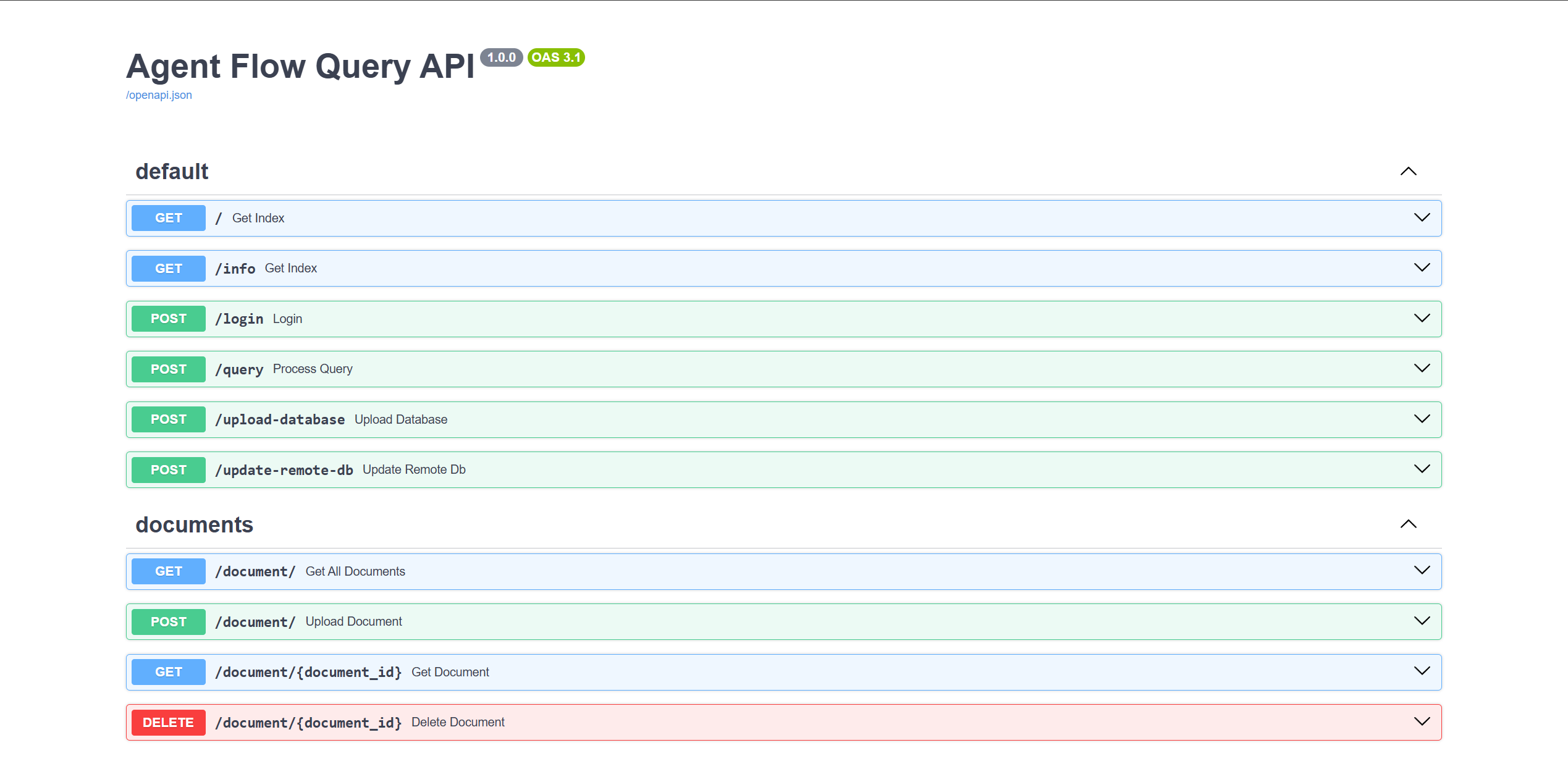Open the /openapi.json link
The image size is (1568, 769).
(x=159, y=95)
